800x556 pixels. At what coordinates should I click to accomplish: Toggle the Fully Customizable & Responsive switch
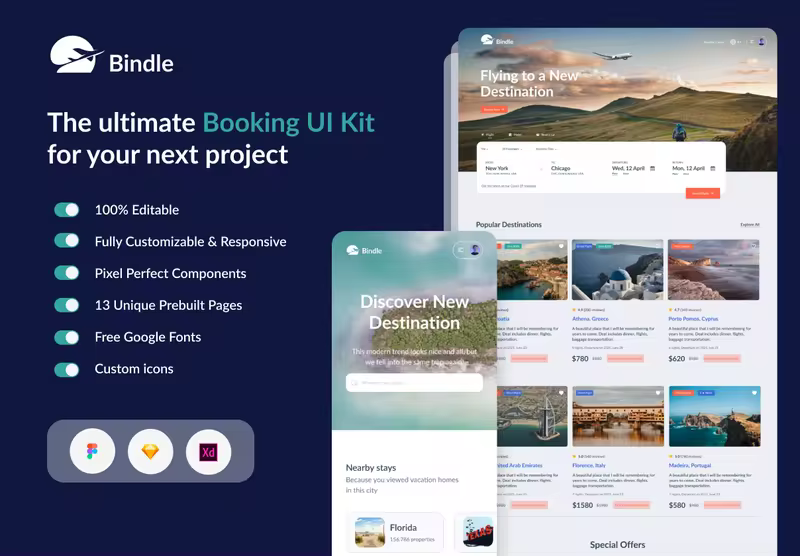click(x=67, y=241)
